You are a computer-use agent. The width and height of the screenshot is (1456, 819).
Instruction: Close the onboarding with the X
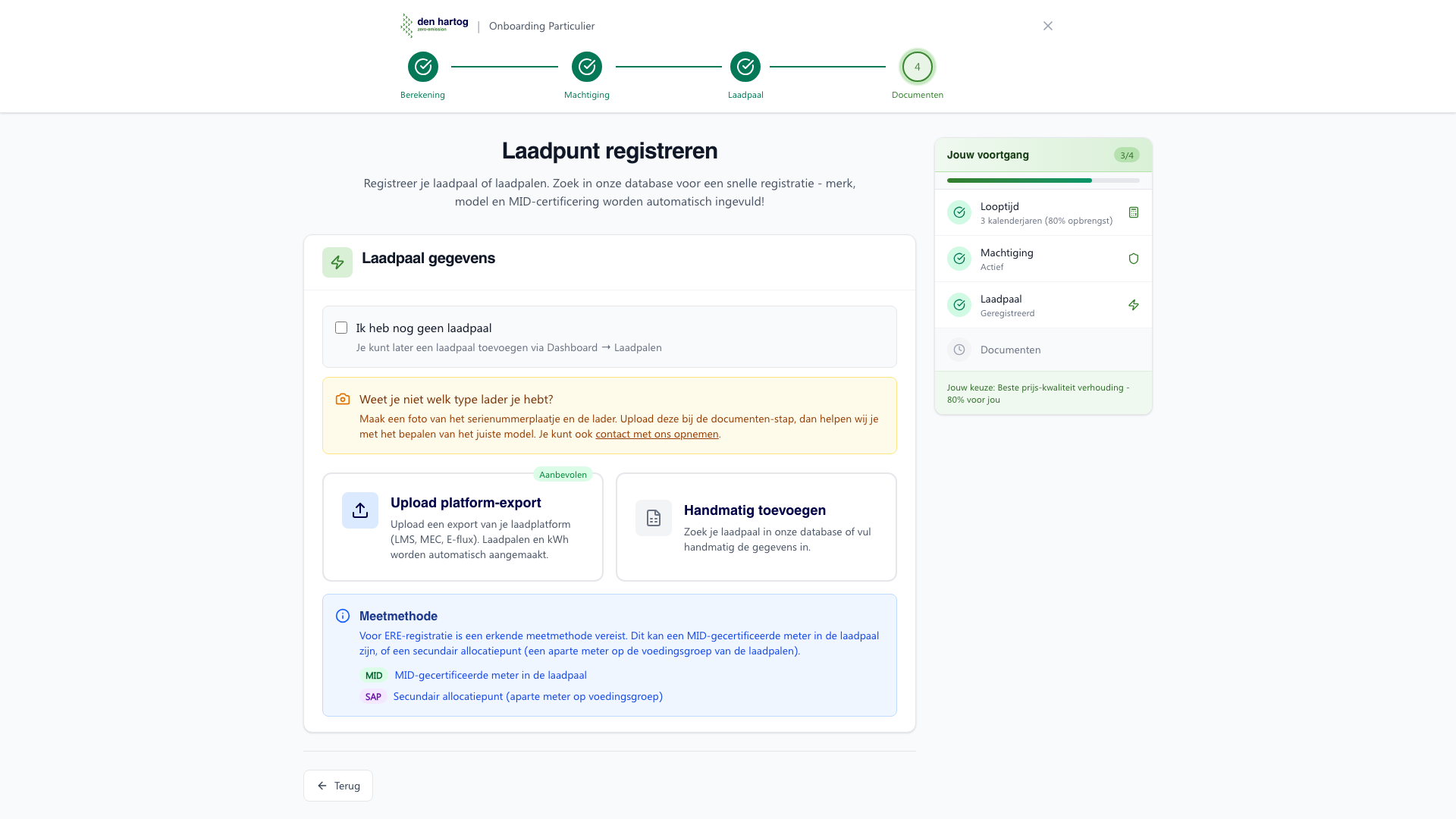point(1047,26)
